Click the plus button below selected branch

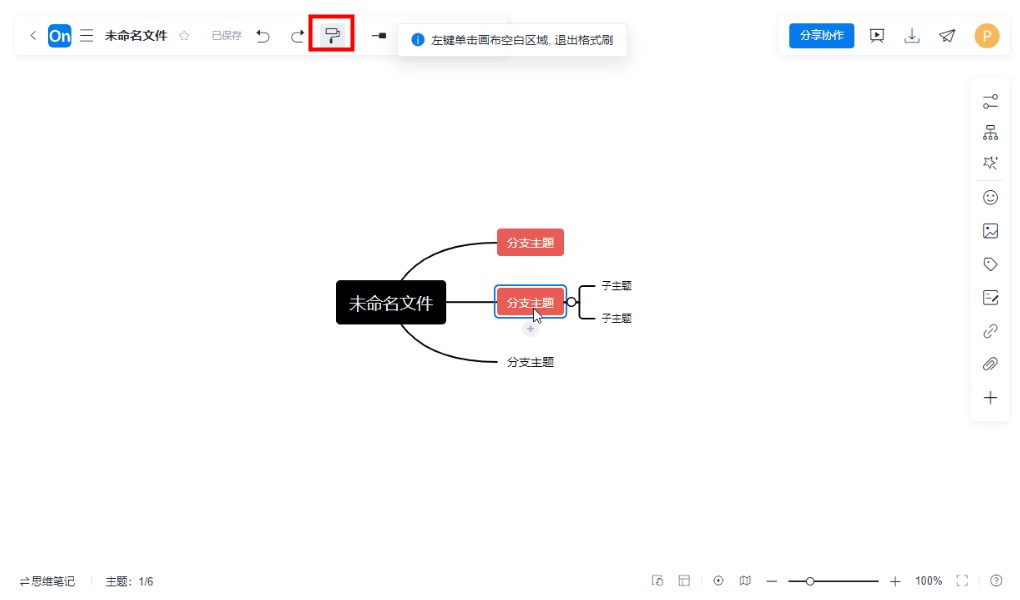coord(530,329)
